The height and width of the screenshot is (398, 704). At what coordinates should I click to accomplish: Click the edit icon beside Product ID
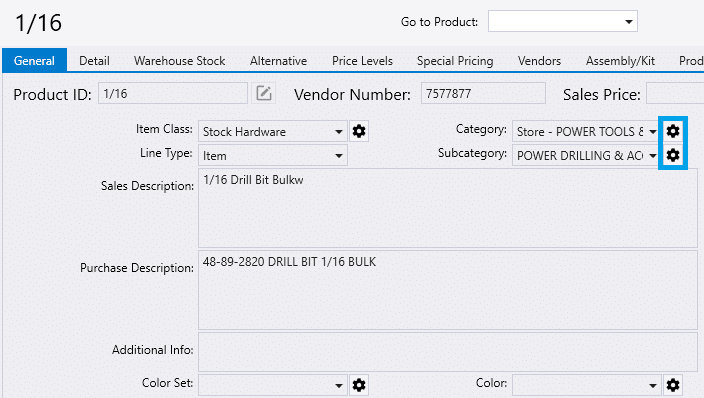[264, 93]
